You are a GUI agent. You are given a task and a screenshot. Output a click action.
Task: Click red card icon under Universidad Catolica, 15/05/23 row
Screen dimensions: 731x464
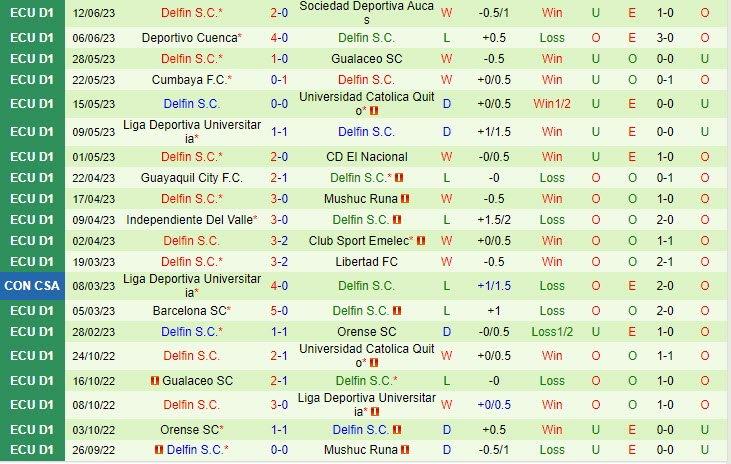coord(373,112)
